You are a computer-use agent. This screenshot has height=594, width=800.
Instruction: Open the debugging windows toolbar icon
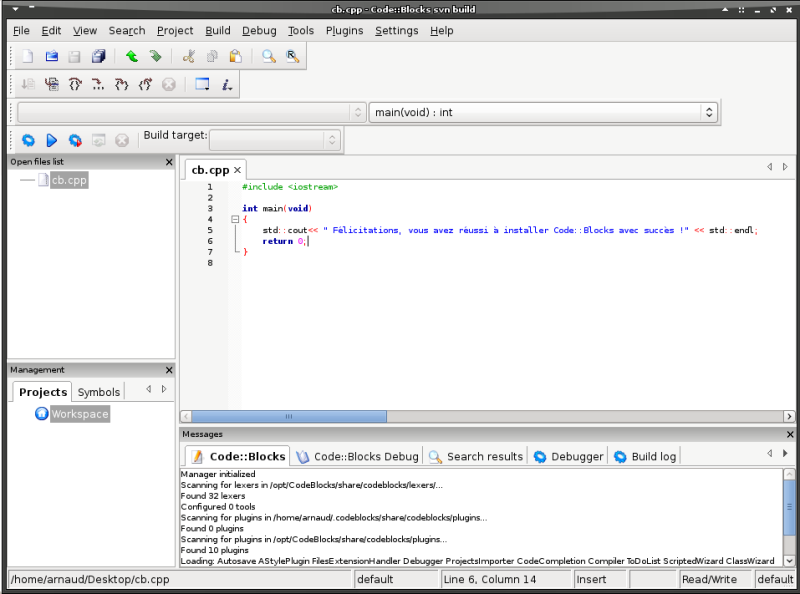tap(202, 85)
